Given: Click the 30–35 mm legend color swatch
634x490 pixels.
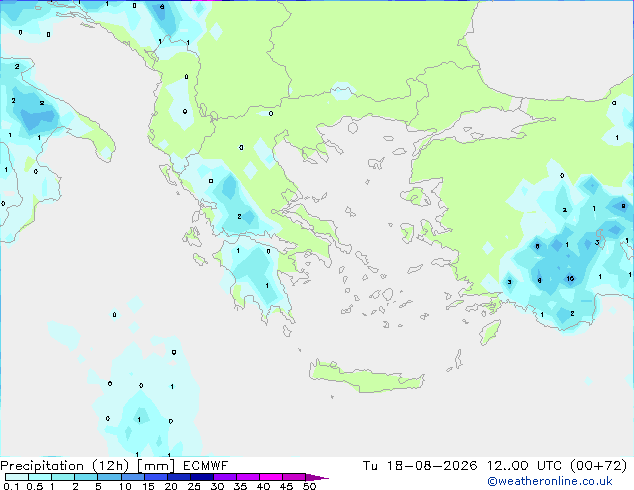Looking at the screenshot, I should [225, 477].
